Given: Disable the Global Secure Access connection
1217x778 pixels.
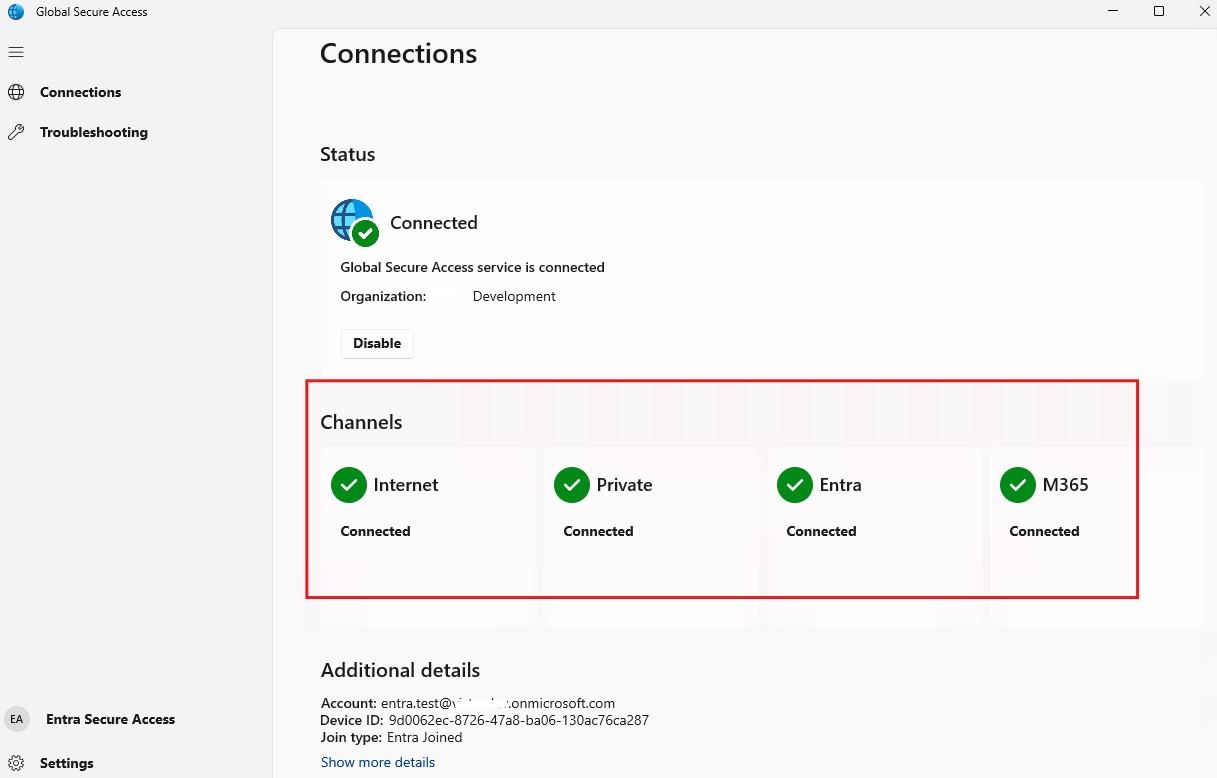Looking at the screenshot, I should pos(377,343).
